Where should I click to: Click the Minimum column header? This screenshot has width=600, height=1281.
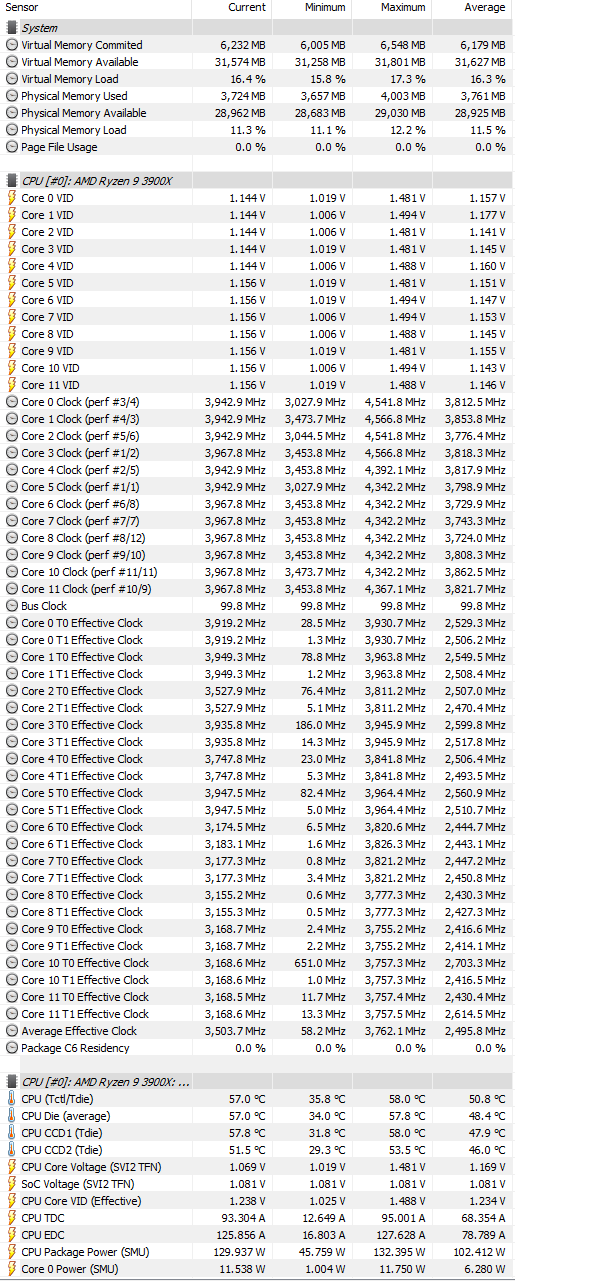(x=325, y=7)
